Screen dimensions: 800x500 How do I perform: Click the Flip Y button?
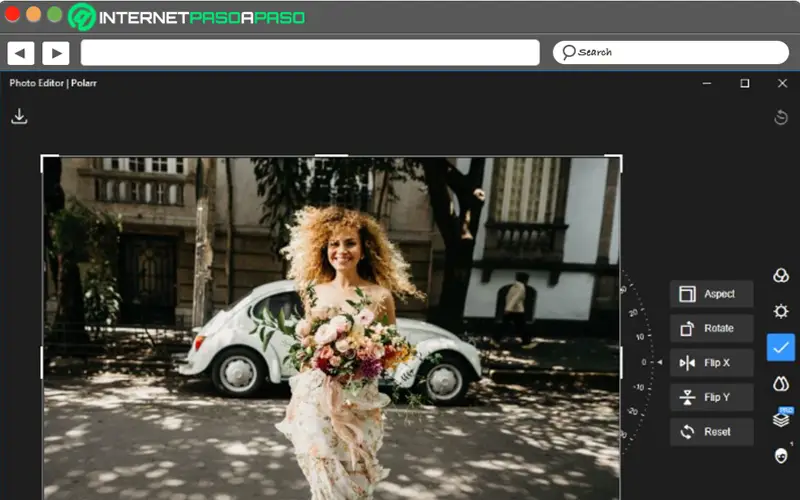click(x=711, y=397)
